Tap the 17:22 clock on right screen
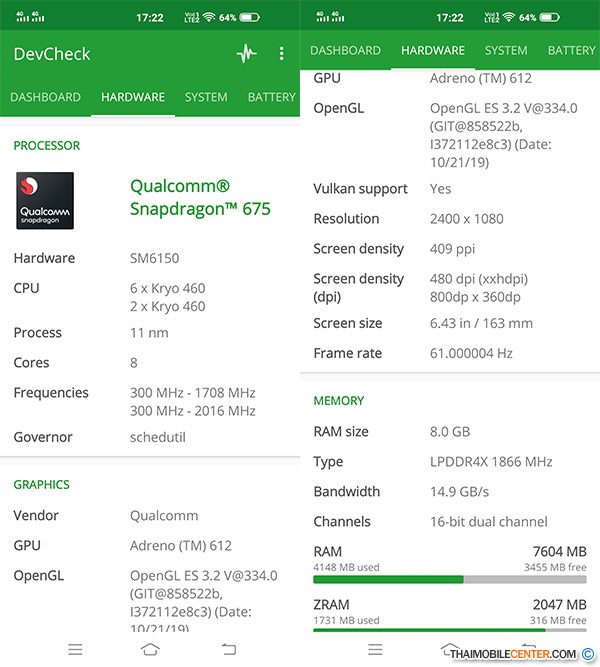Image resolution: width=600 pixels, height=667 pixels. click(450, 18)
